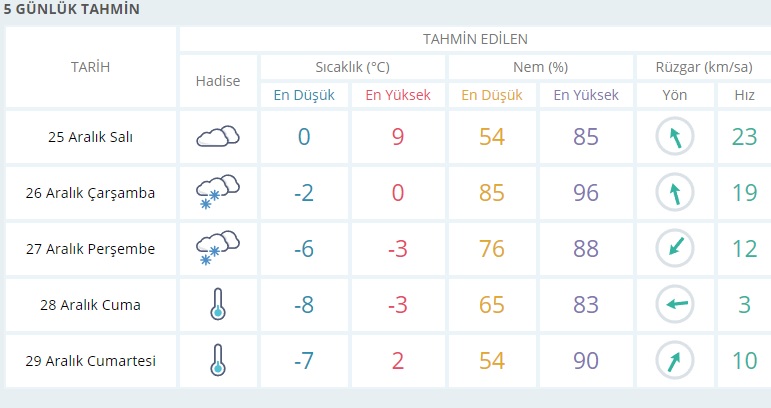Click the 27 Aralık Perşembe date cell
This screenshot has height=408, width=771.
tap(91, 249)
